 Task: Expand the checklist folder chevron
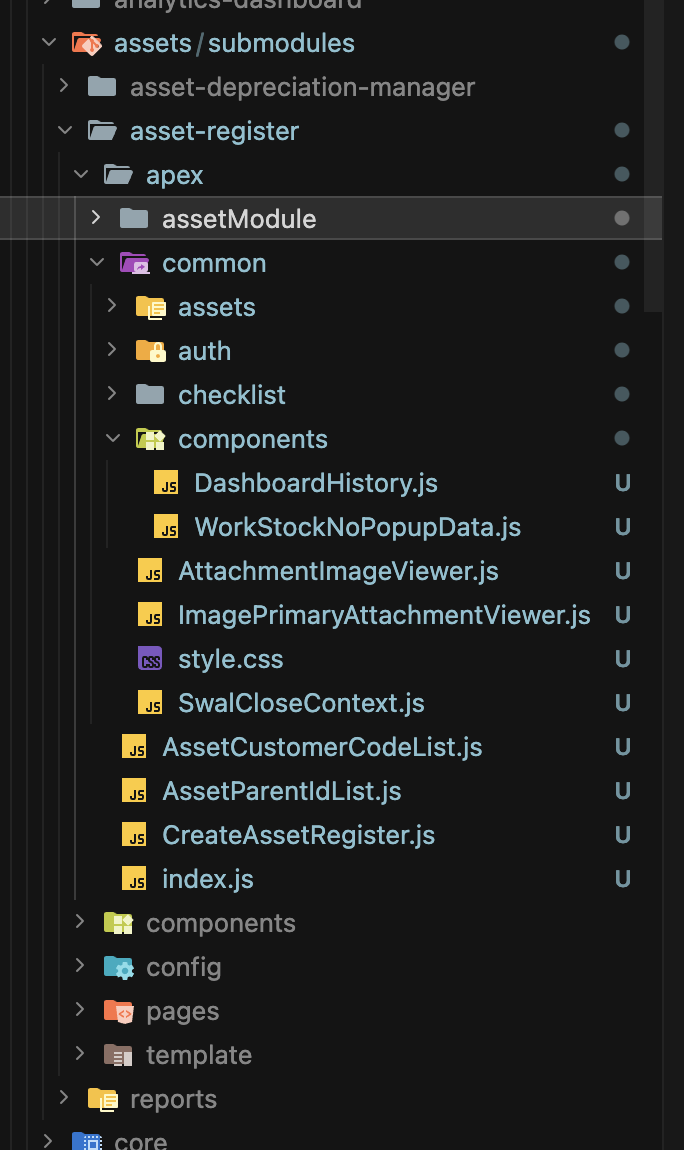[x=112, y=394]
